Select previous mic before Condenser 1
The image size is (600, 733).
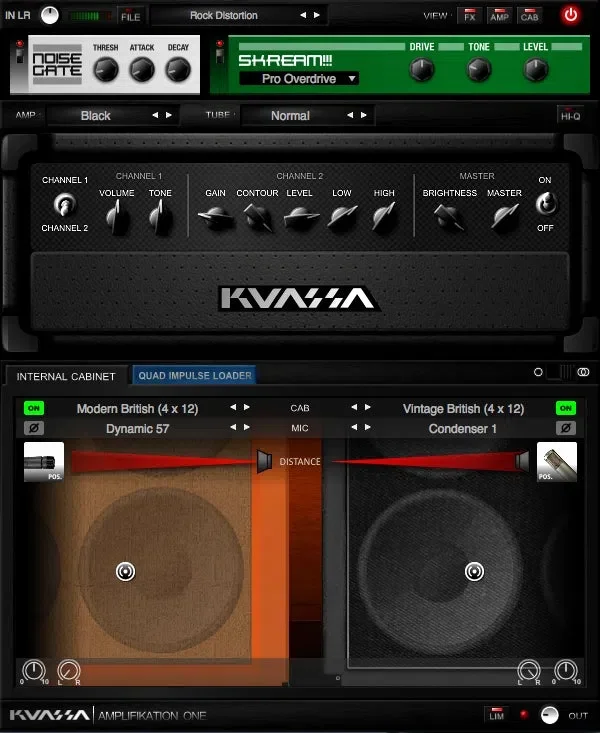pyautogui.click(x=354, y=427)
